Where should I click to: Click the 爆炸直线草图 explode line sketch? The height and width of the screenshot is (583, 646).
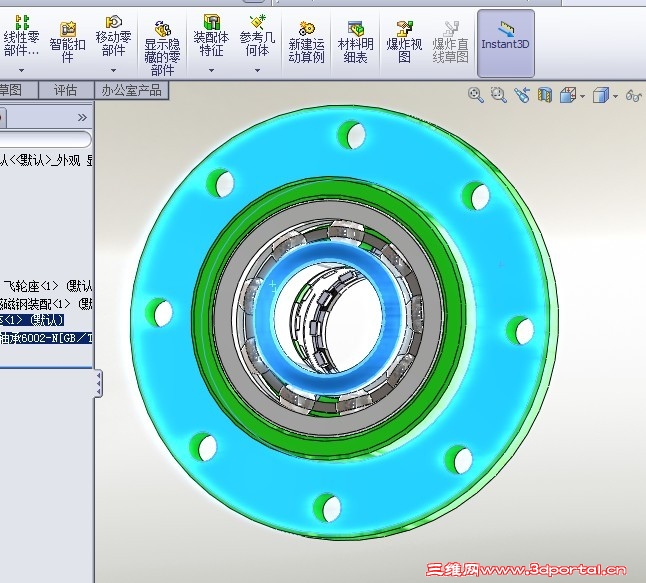click(x=451, y=42)
